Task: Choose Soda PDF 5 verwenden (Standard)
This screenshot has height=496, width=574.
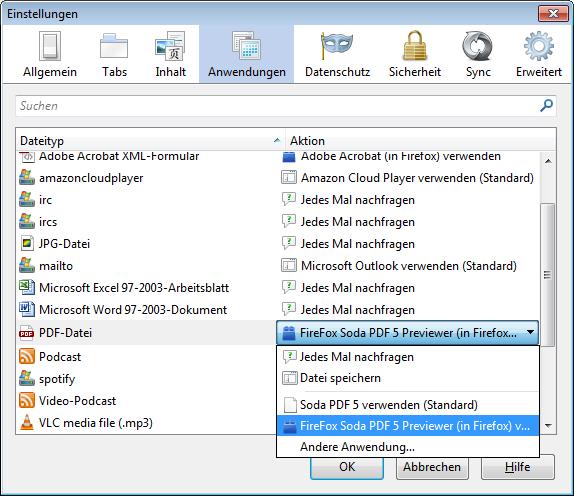Action: 408,405
